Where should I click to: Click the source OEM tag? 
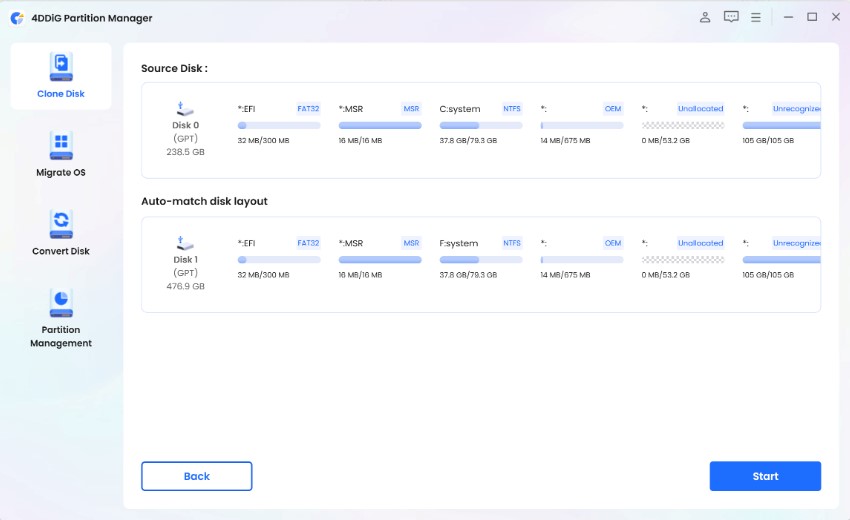pos(613,108)
